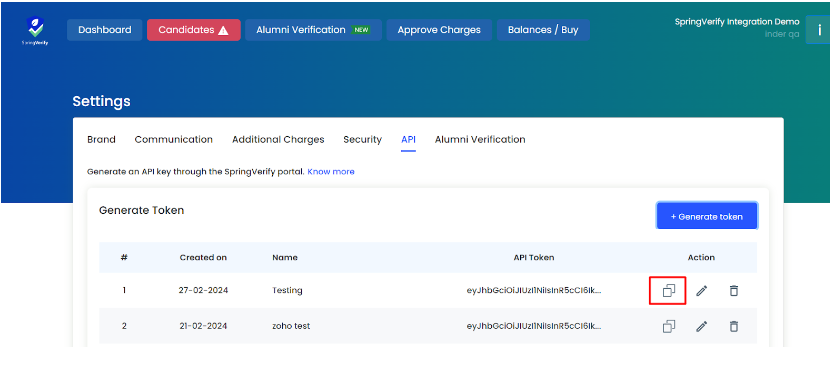Click the Generate token button
This screenshot has width=830, height=369.
[707, 216]
